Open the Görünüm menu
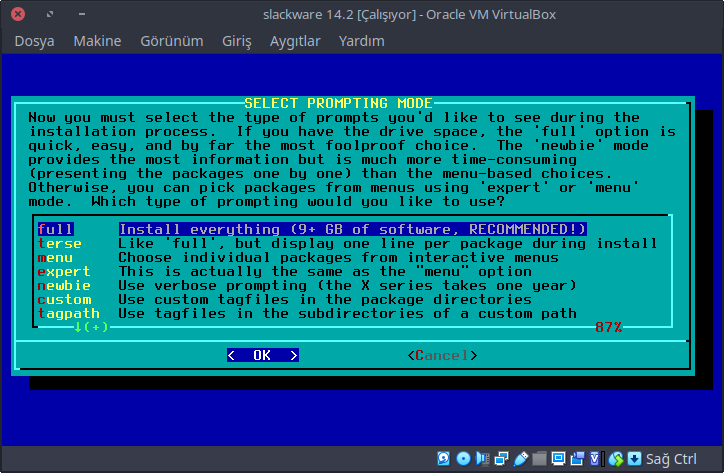 [x=172, y=41]
